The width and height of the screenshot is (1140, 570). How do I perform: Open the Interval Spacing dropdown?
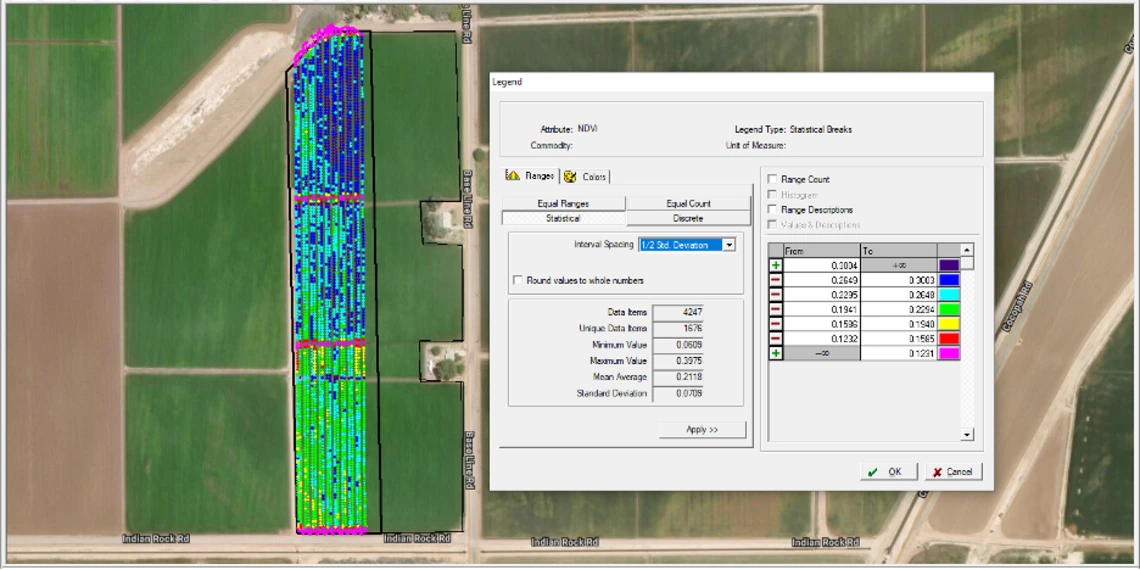(729, 245)
